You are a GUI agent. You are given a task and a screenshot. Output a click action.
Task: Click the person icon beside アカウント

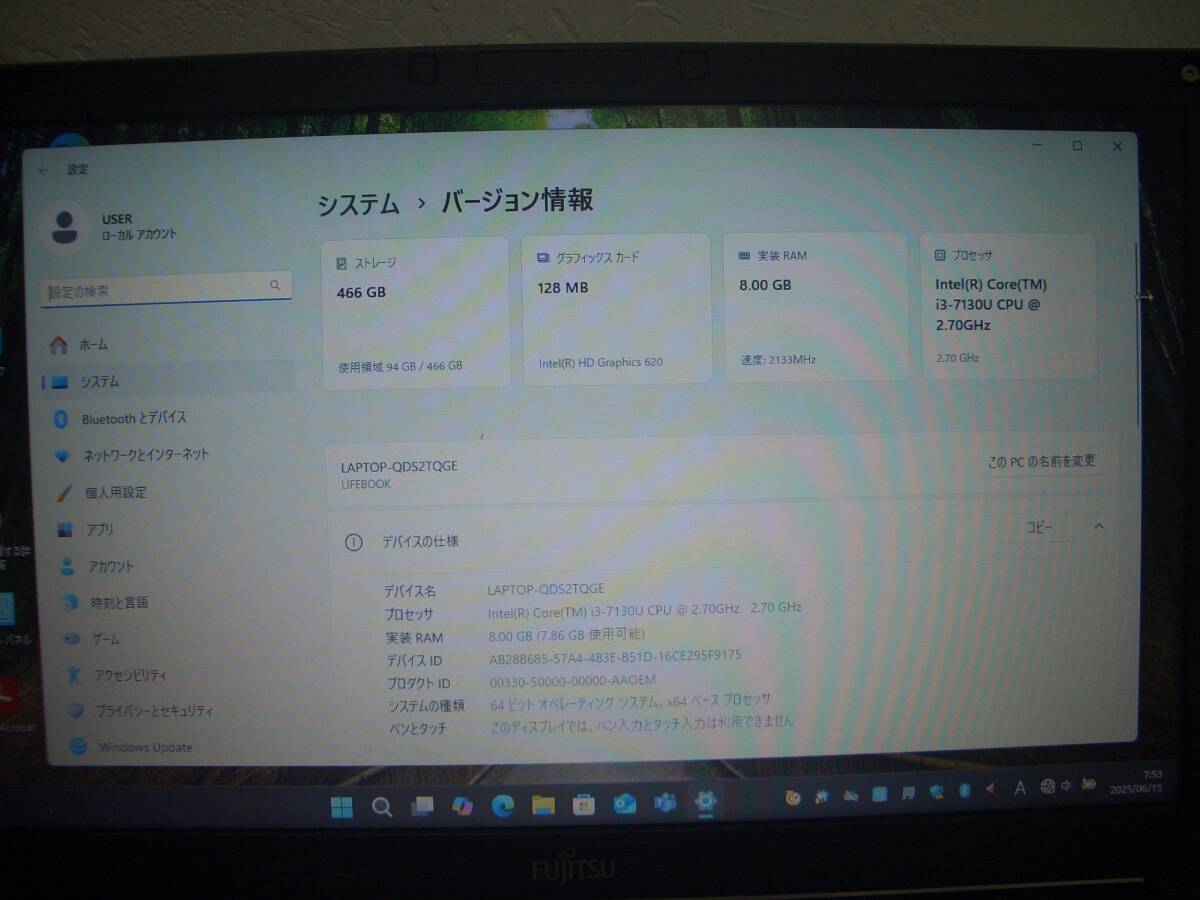click(x=67, y=566)
